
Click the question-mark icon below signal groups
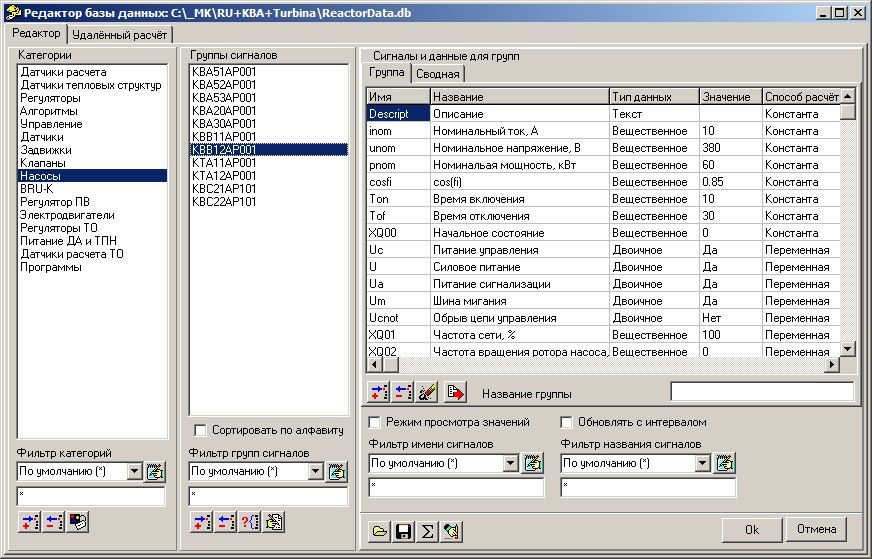[249, 521]
